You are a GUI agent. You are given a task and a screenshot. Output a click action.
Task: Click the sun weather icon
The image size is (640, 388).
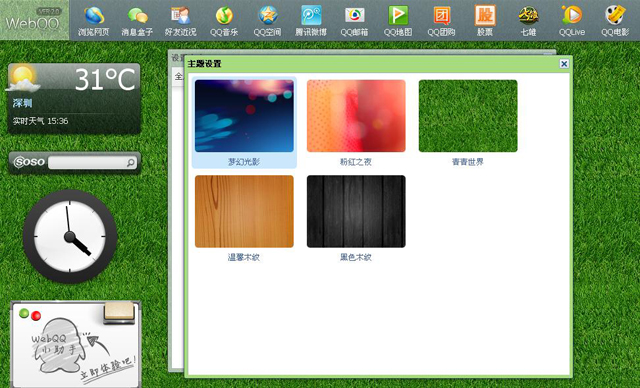(x=23, y=78)
